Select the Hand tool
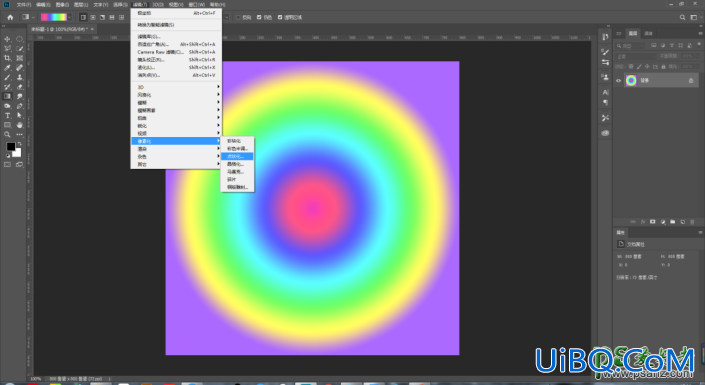The width and height of the screenshot is (705, 385). (19, 125)
